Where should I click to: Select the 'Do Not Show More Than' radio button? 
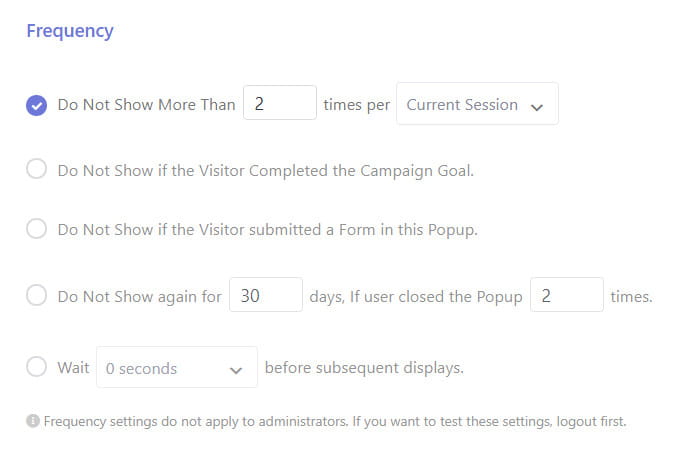click(36, 105)
